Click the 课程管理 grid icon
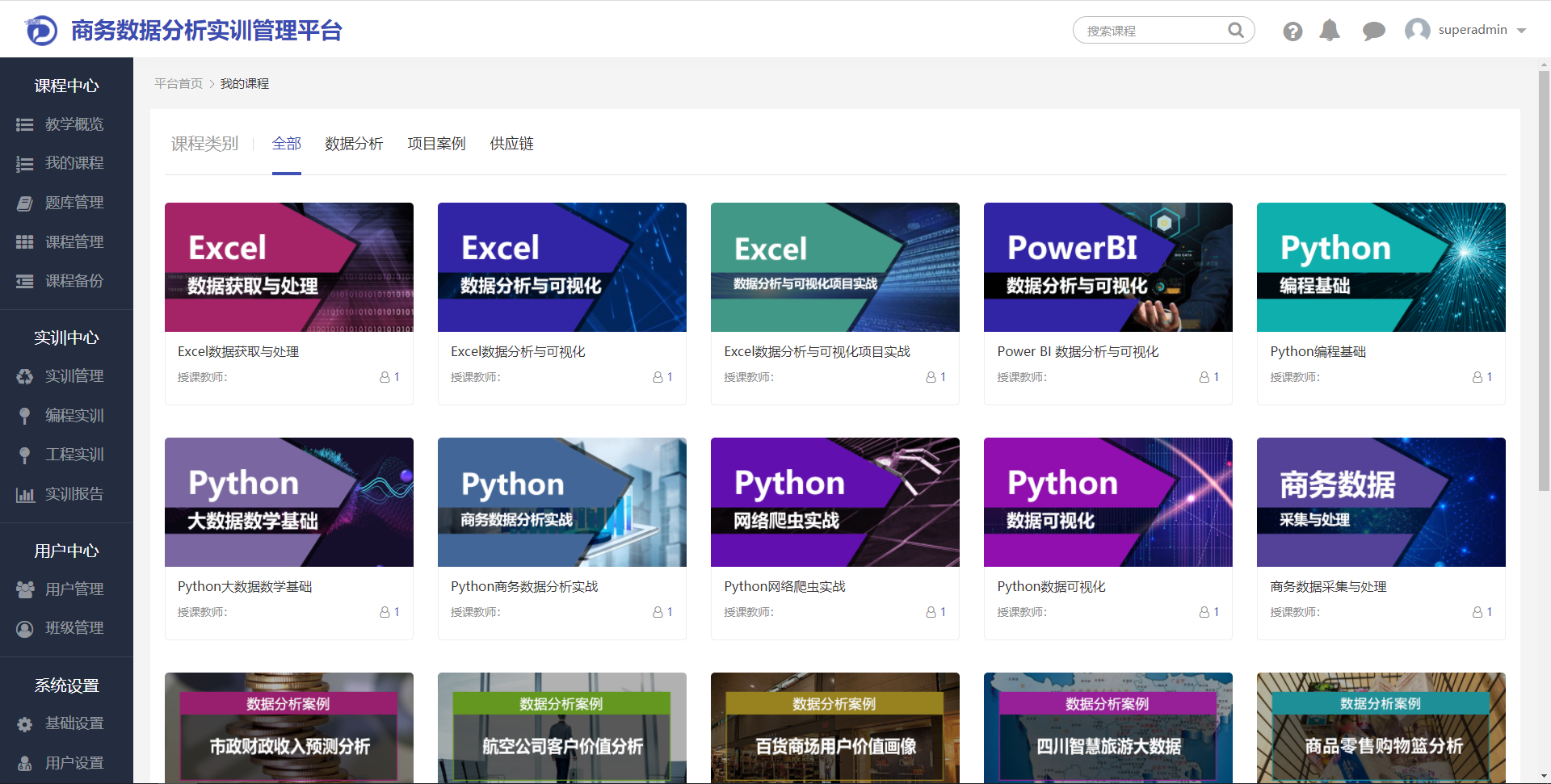 [25, 242]
